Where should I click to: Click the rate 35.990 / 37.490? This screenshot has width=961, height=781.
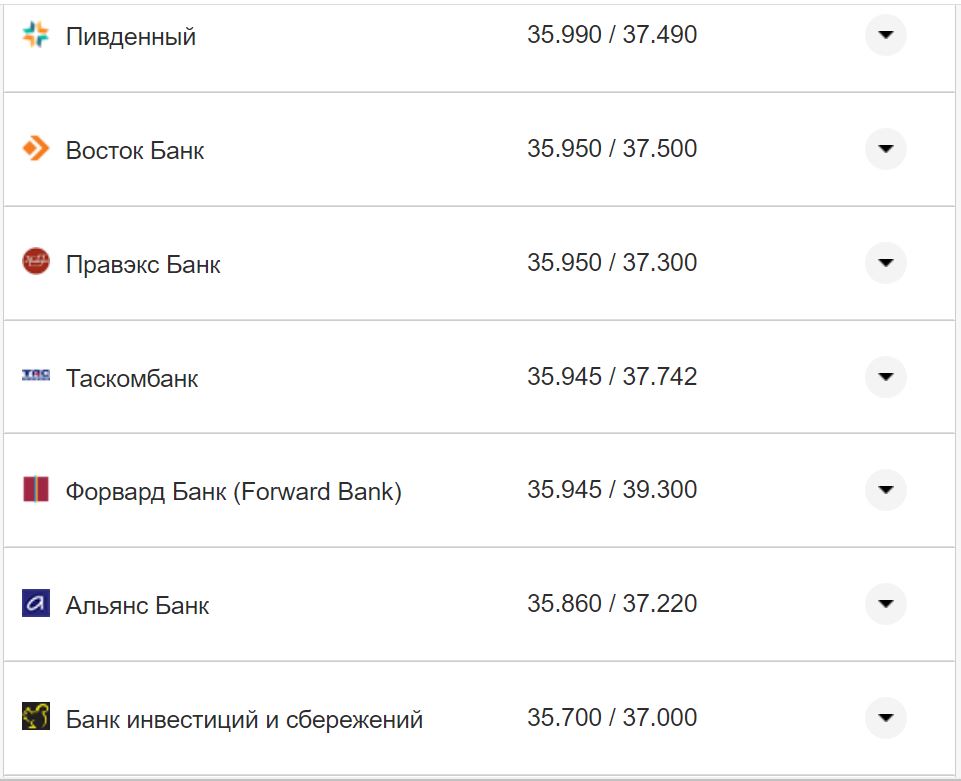[614, 33]
